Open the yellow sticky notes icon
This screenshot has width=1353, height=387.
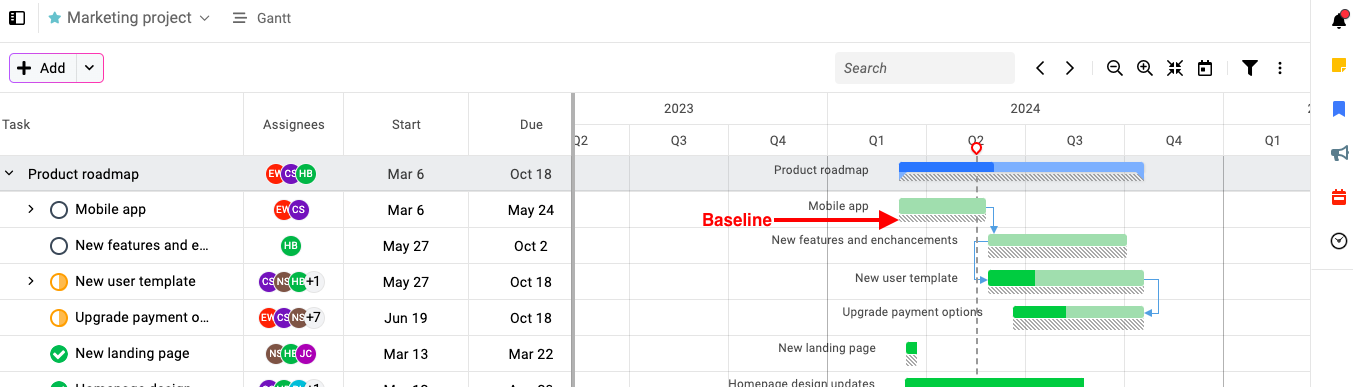(1339, 65)
